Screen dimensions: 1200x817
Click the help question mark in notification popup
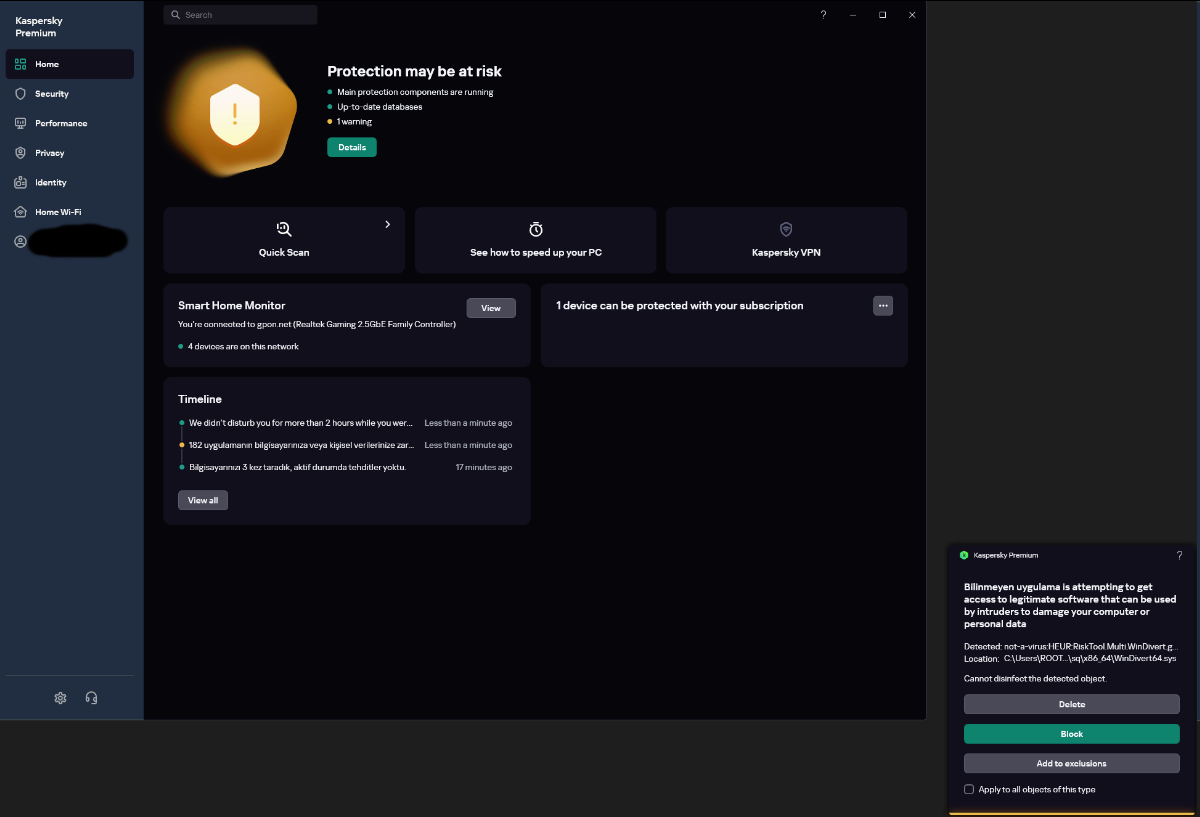point(1179,555)
